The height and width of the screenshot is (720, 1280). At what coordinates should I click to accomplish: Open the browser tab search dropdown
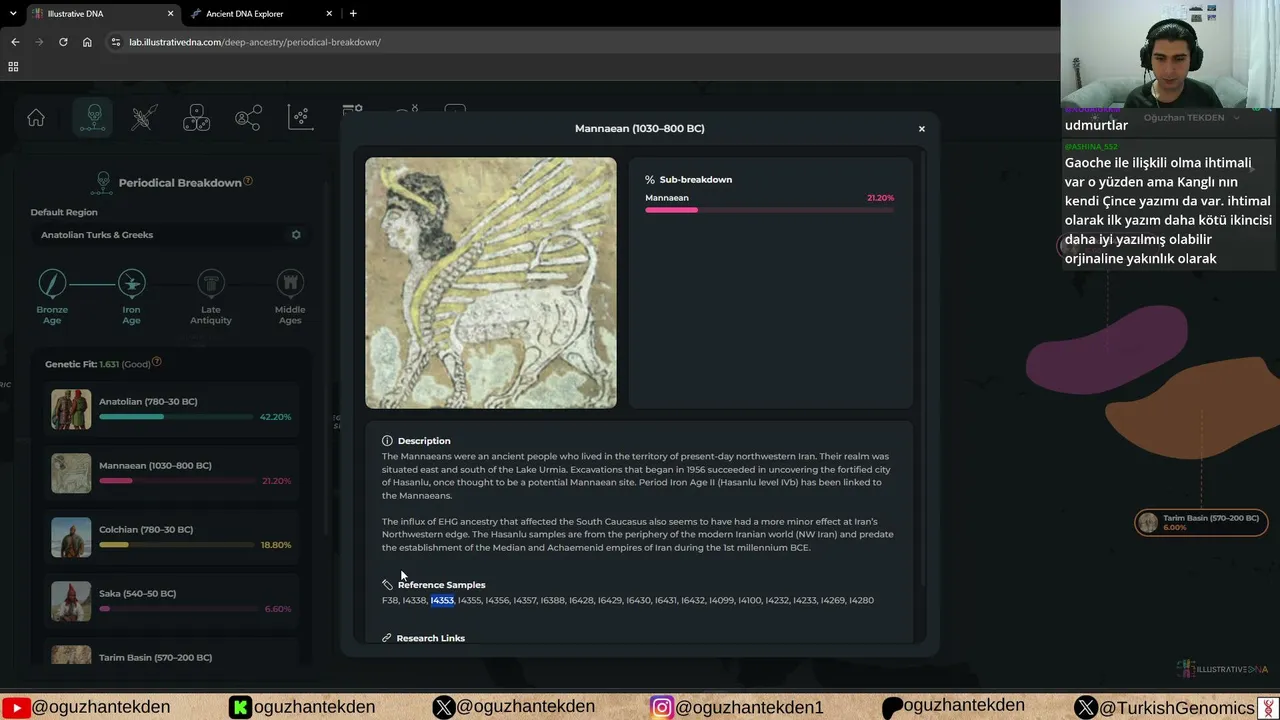11,14
